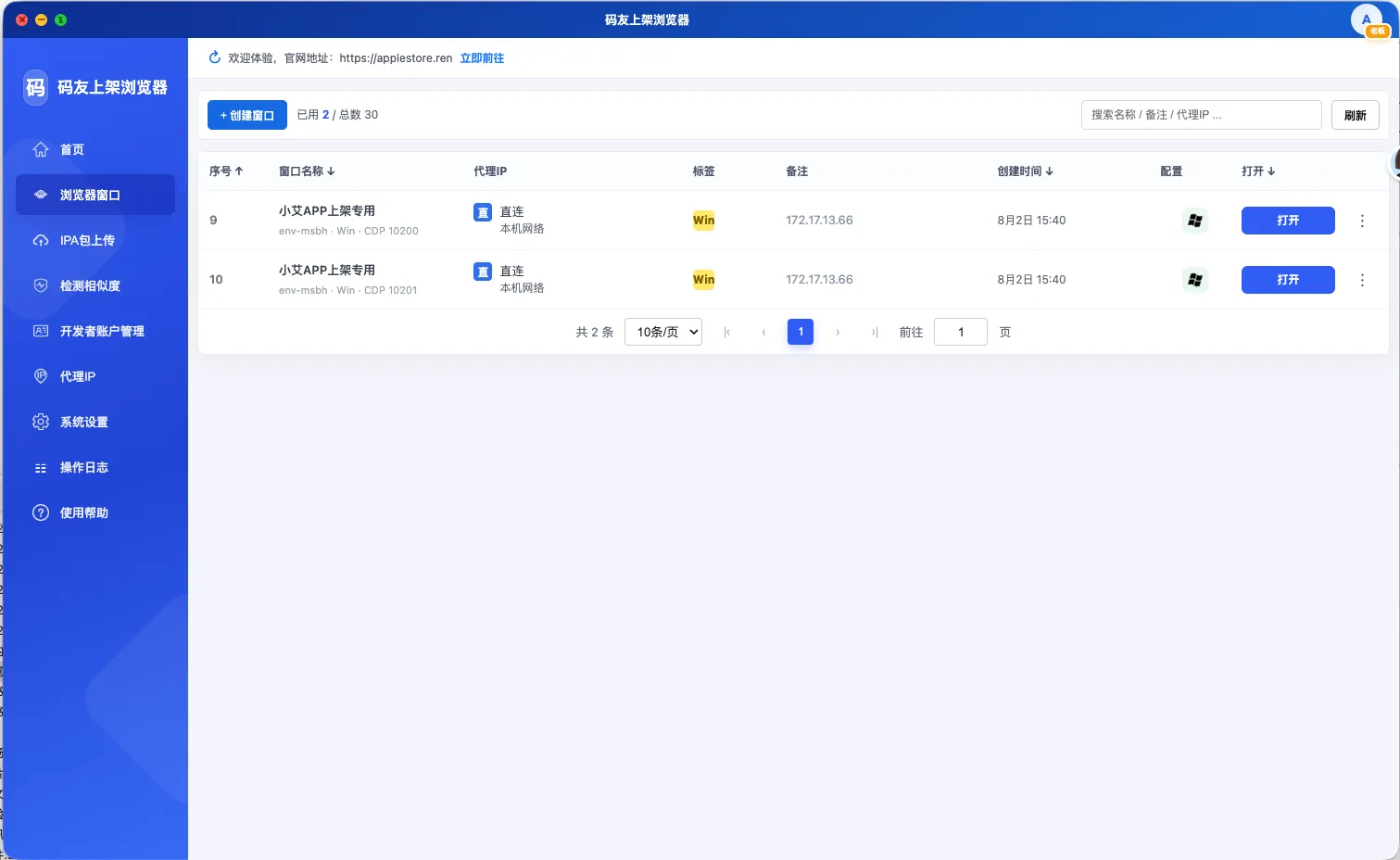The image size is (1400, 860).
Task: Go to last page arrow
Action: pos(875,332)
